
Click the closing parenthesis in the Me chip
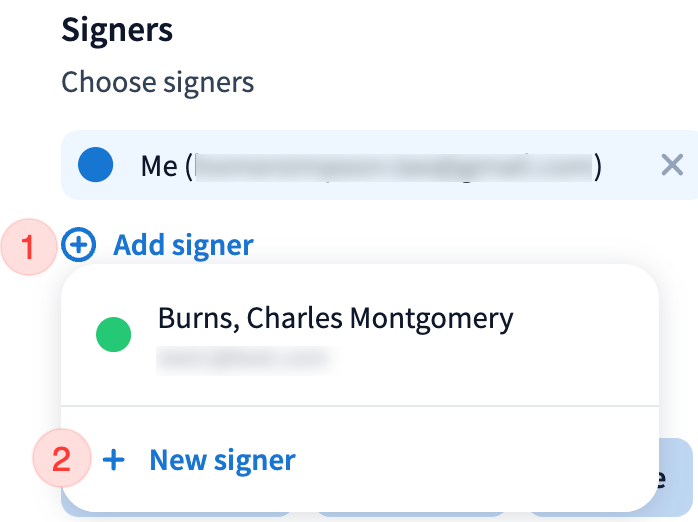click(x=598, y=166)
